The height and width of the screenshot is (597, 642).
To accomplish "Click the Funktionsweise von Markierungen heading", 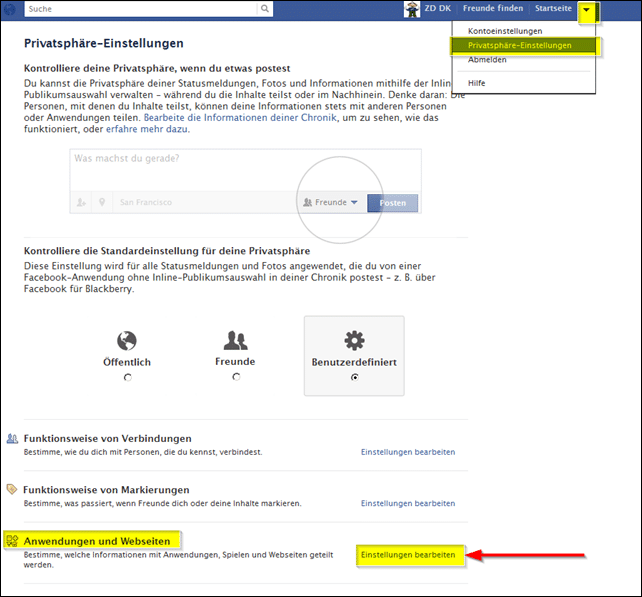I will (x=106, y=490).
